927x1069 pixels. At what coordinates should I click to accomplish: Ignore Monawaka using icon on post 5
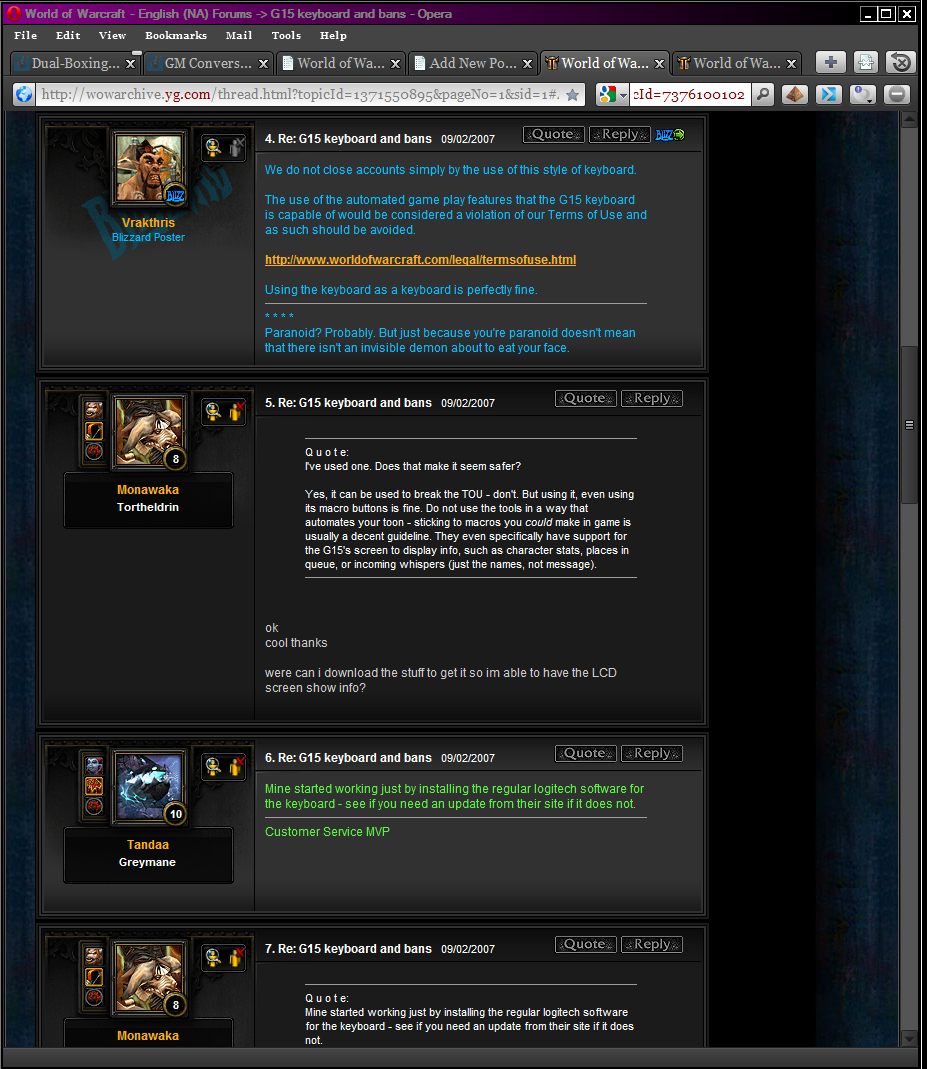(236, 411)
